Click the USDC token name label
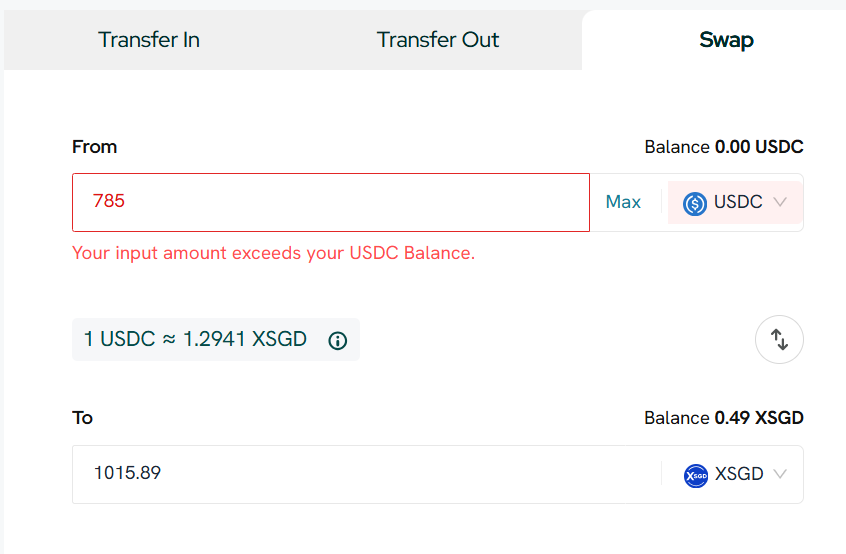Viewport: 846px width, 554px height. click(738, 202)
